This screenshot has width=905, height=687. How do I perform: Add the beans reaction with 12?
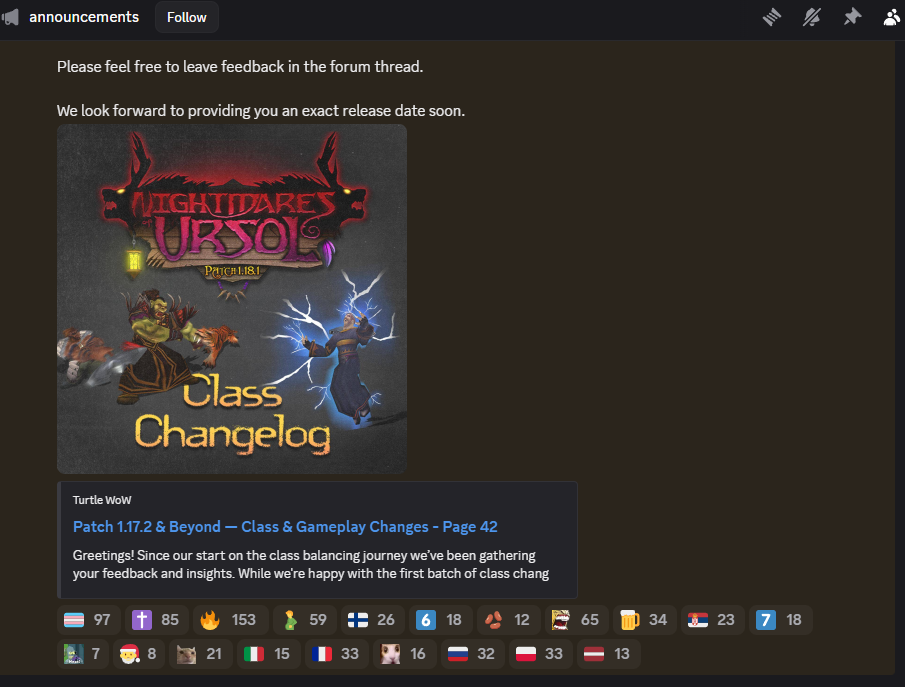(x=508, y=620)
